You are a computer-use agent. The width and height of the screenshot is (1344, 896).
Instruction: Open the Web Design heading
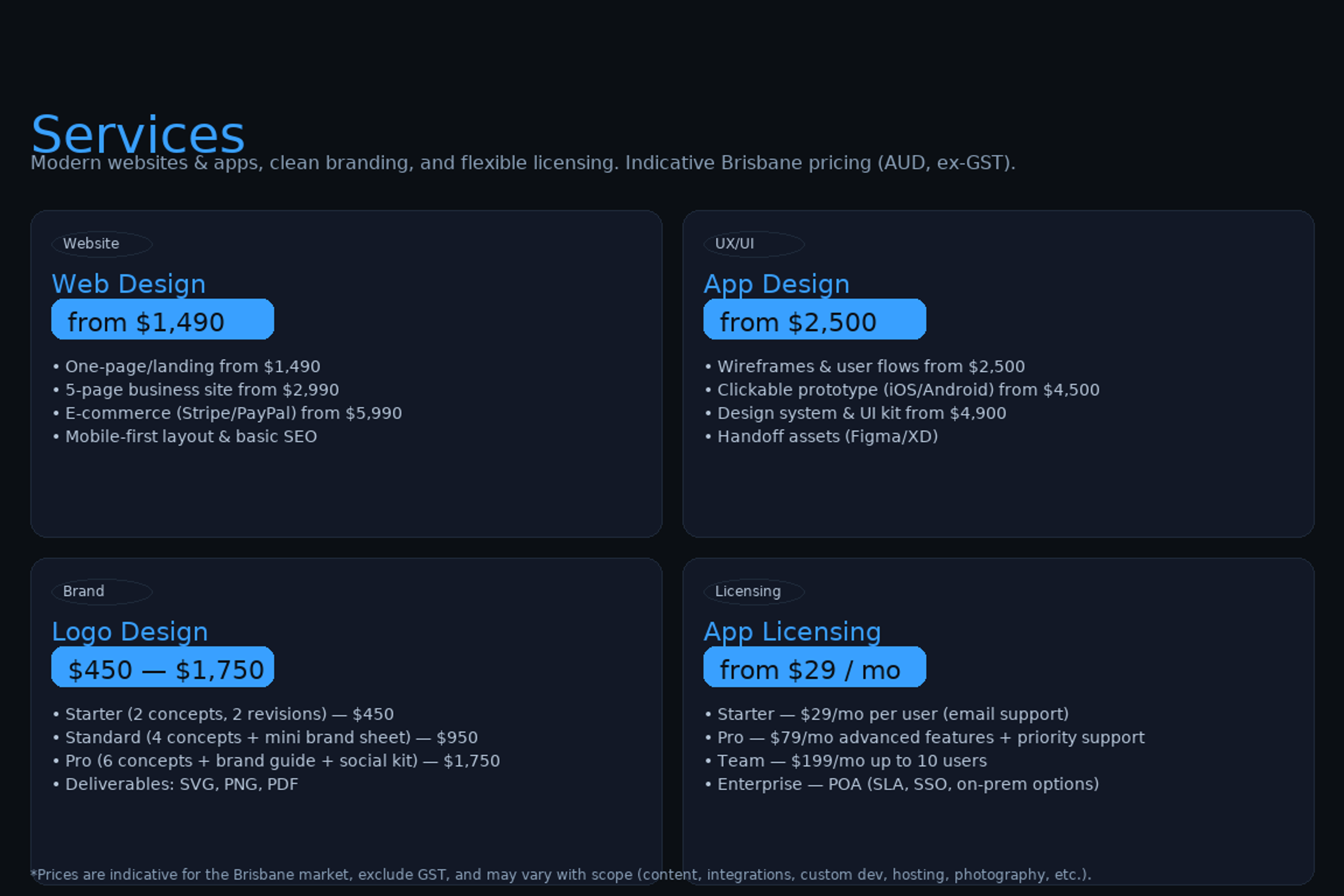(129, 284)
